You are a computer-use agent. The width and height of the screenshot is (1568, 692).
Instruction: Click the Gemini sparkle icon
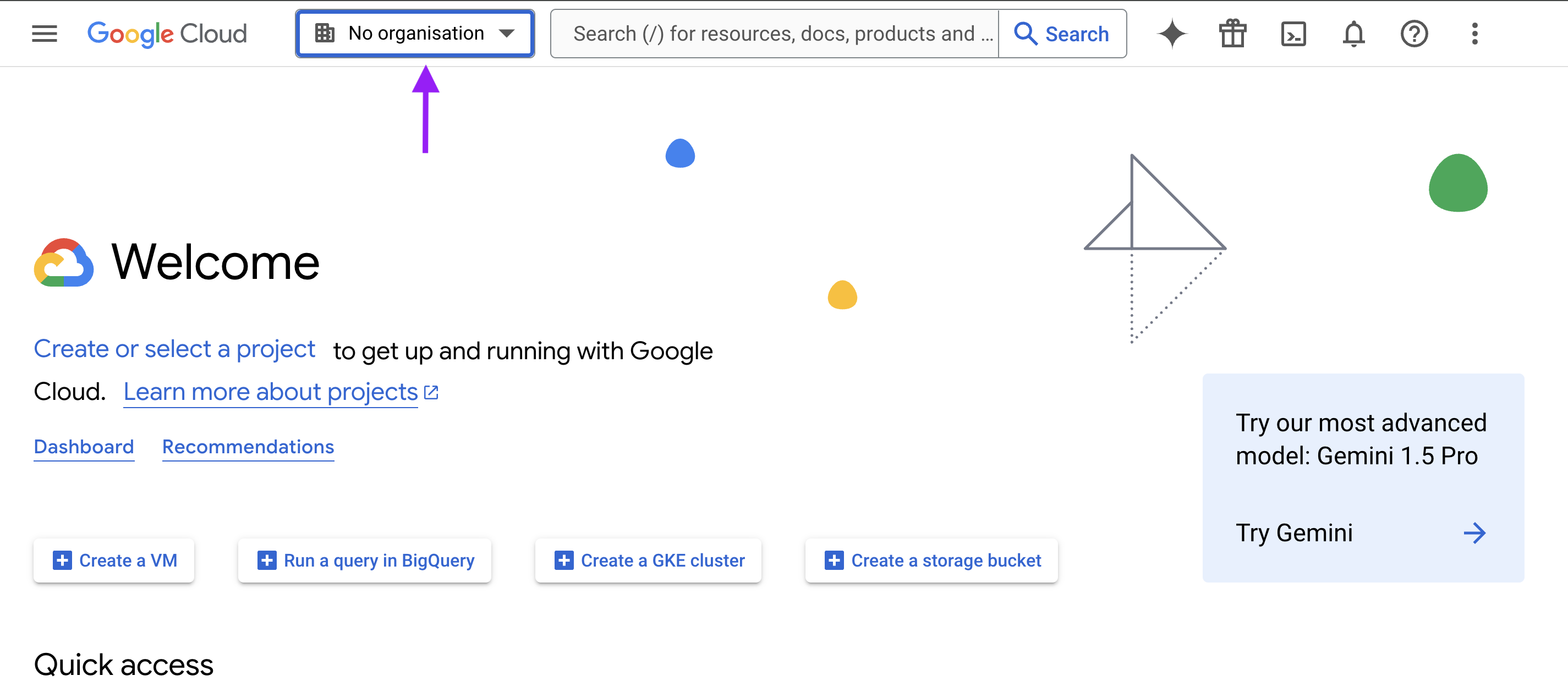coord(1172,34)
